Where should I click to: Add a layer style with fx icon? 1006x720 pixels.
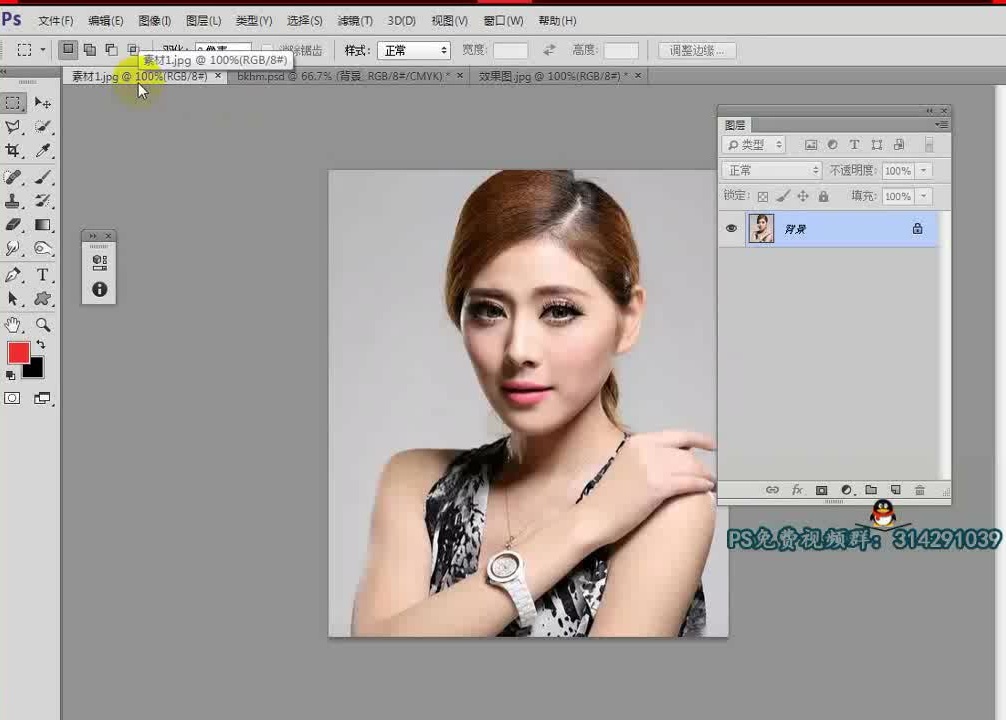[797, 490]
